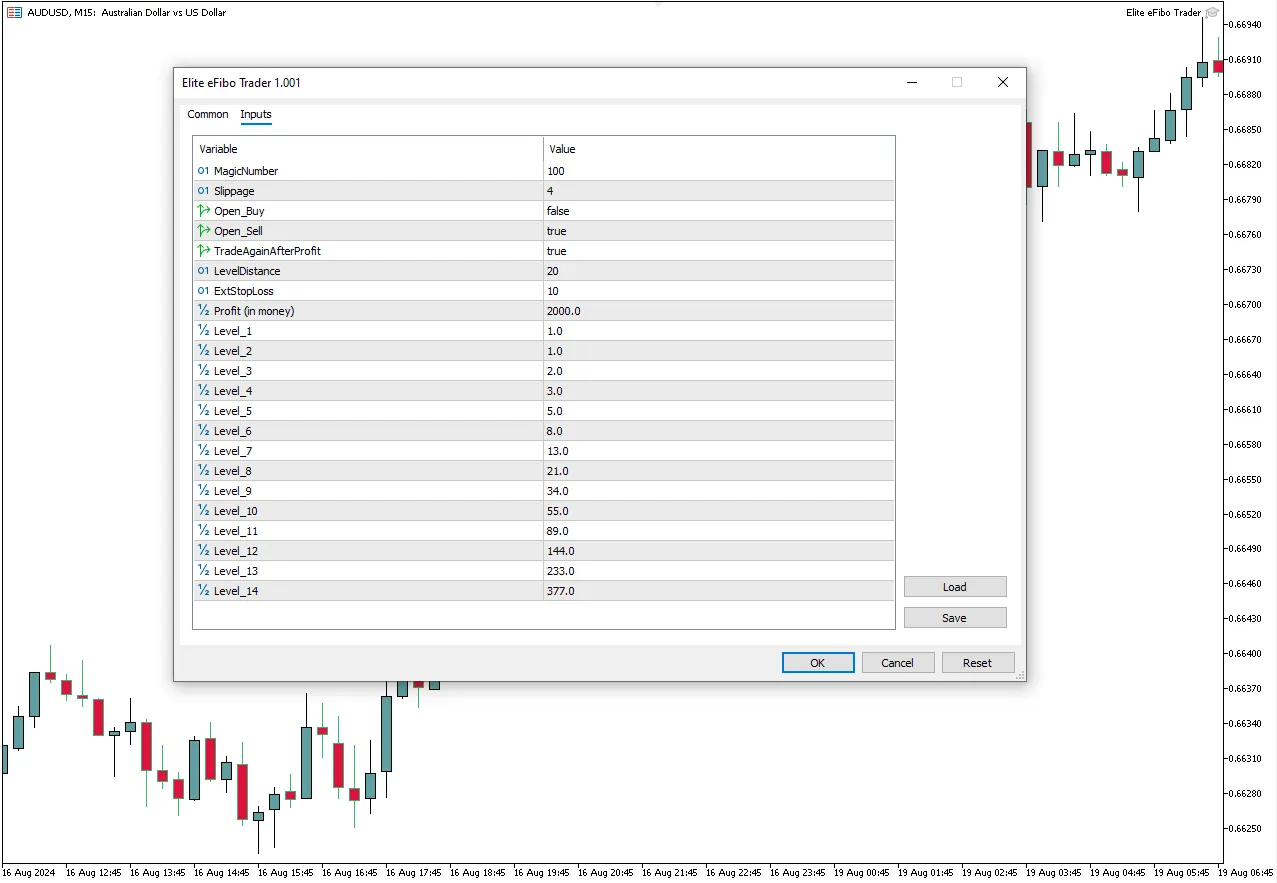Image resolution: width=1277 pixels, height=883 pixels.
Task: Click the double icon beside Level_8
Action: click(204, 471)
